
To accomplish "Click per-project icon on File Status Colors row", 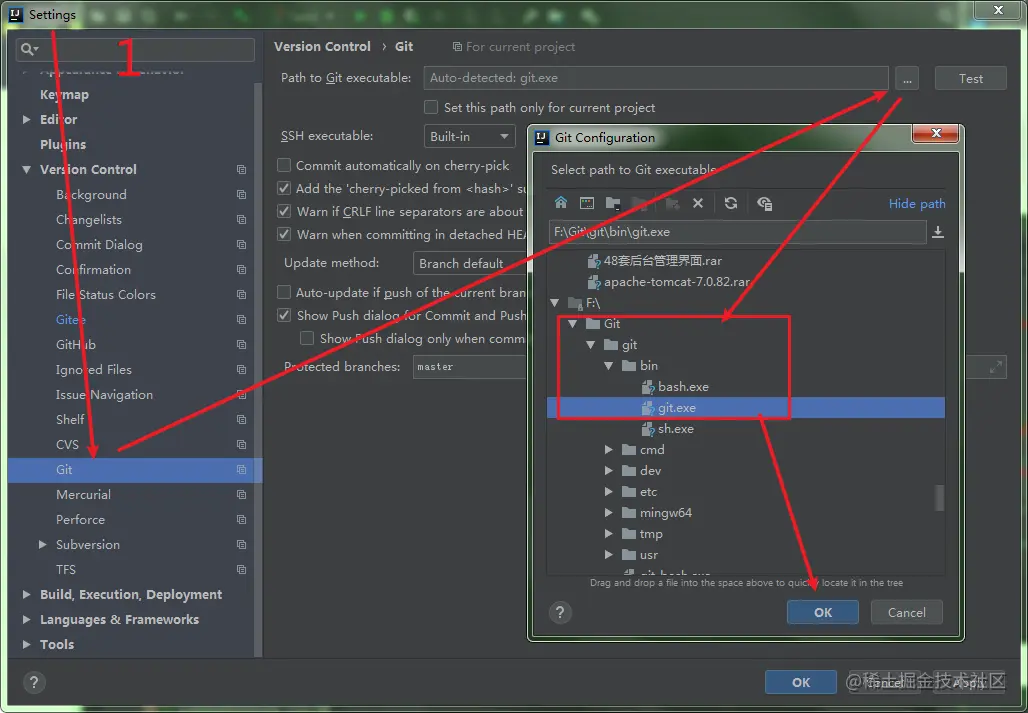I will [x=241, y=294].
